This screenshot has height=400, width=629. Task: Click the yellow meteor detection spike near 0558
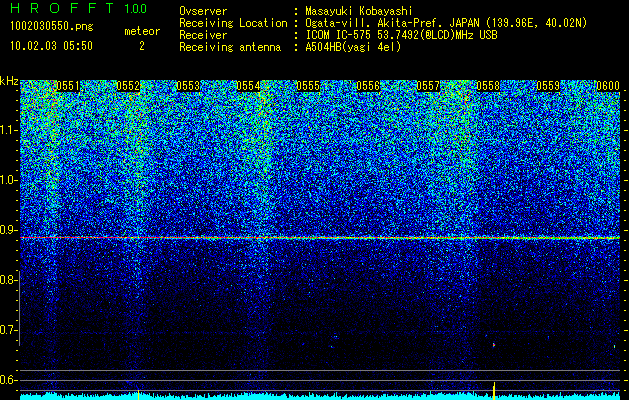[494, 391]
